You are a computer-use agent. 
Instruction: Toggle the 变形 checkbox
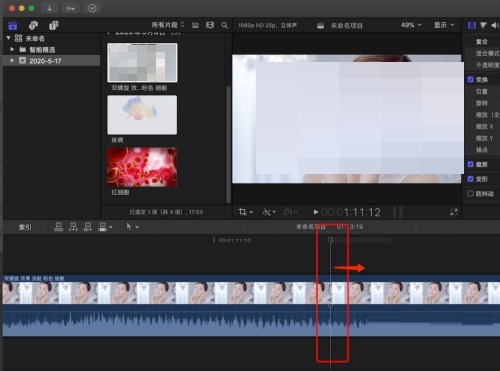pyautogui.click(x=471, y=179)
